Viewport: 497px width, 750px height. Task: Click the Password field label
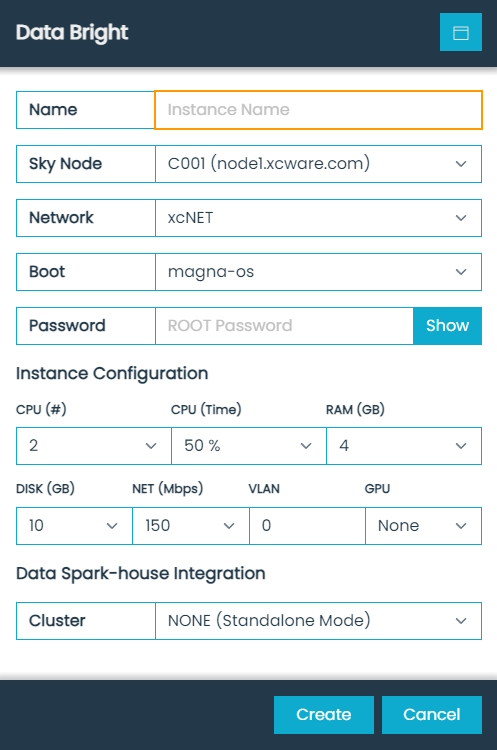click(x=67, y=326)
